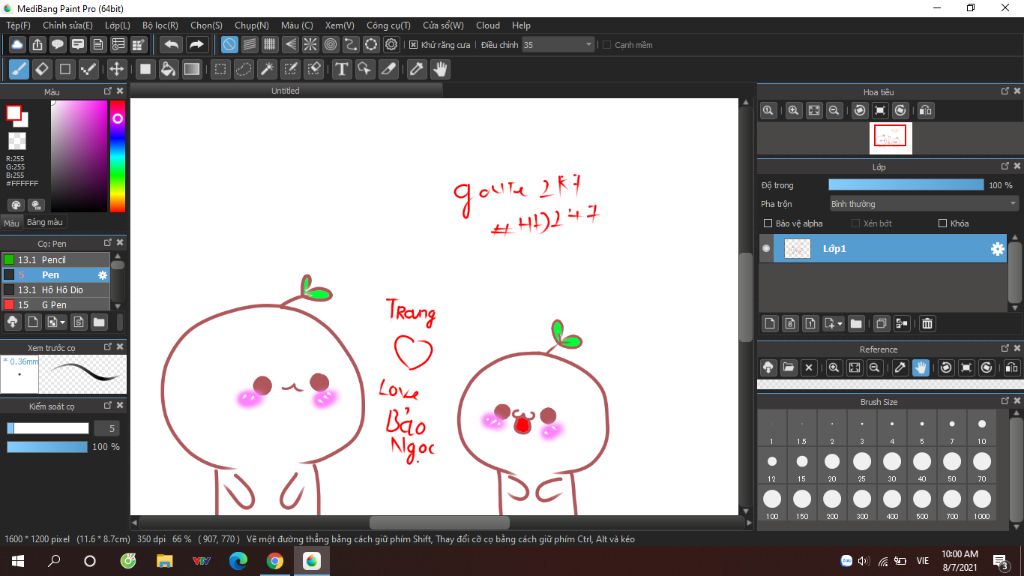Select the Brush tool
Screen dimensions: 1024x576
[19, 69]
